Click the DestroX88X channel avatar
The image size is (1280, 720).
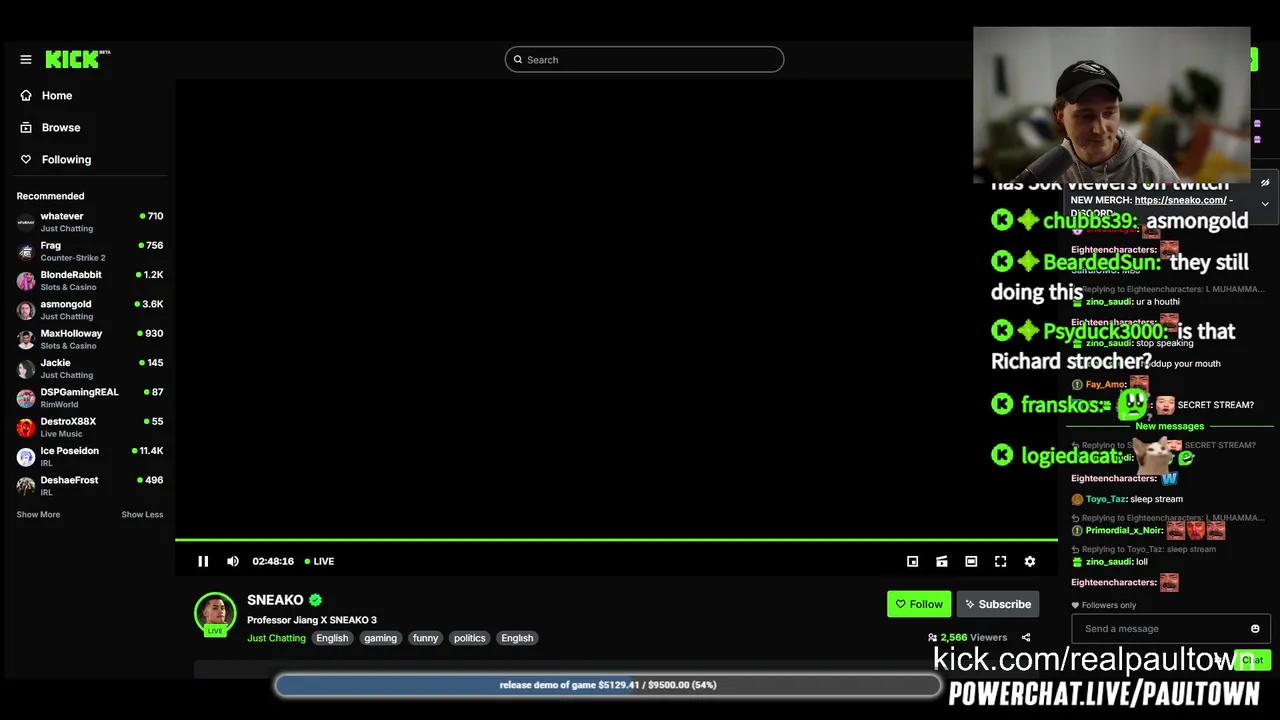tap(26, 427)
